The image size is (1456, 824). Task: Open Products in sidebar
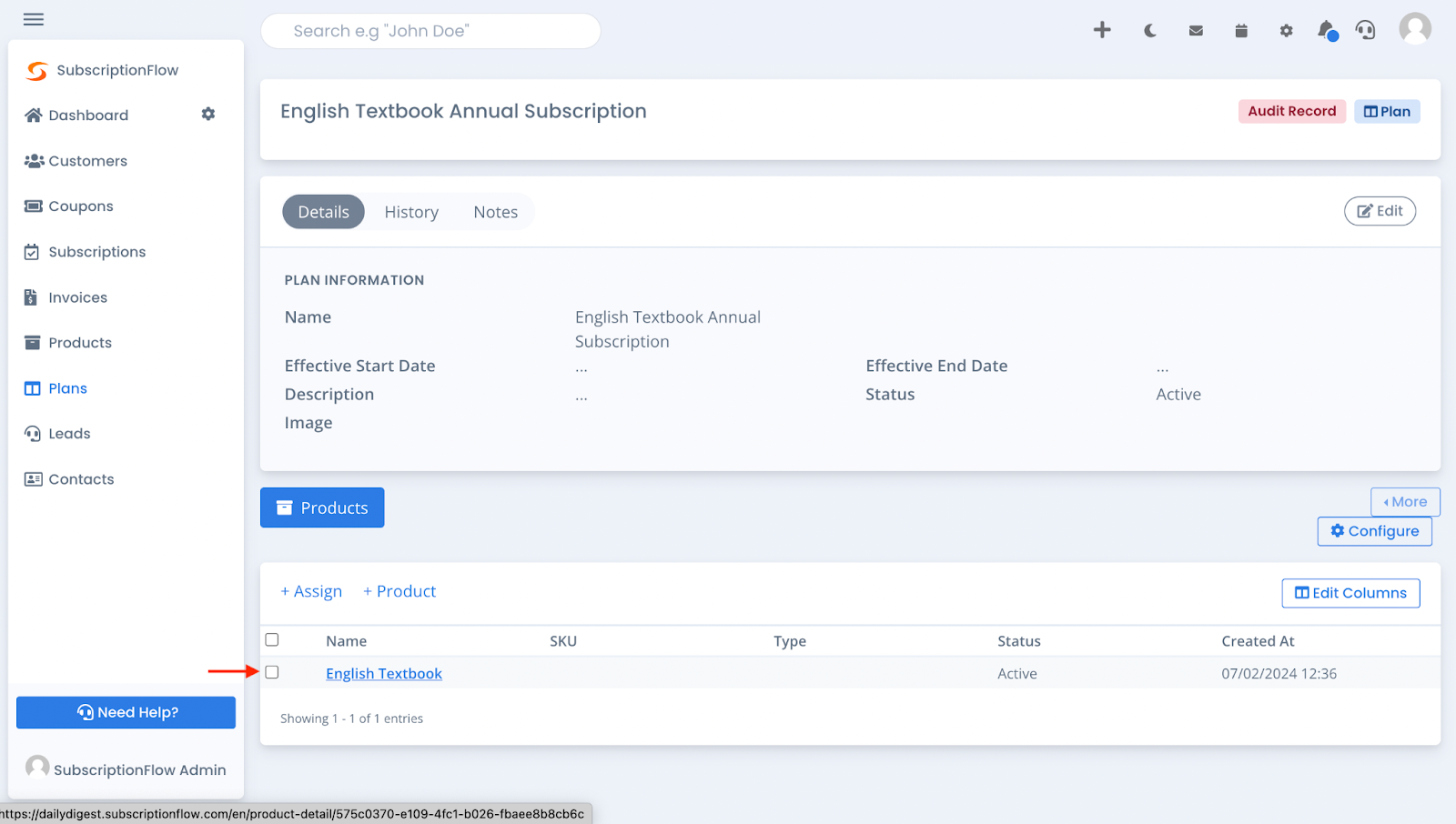click(x=68, y=343)
